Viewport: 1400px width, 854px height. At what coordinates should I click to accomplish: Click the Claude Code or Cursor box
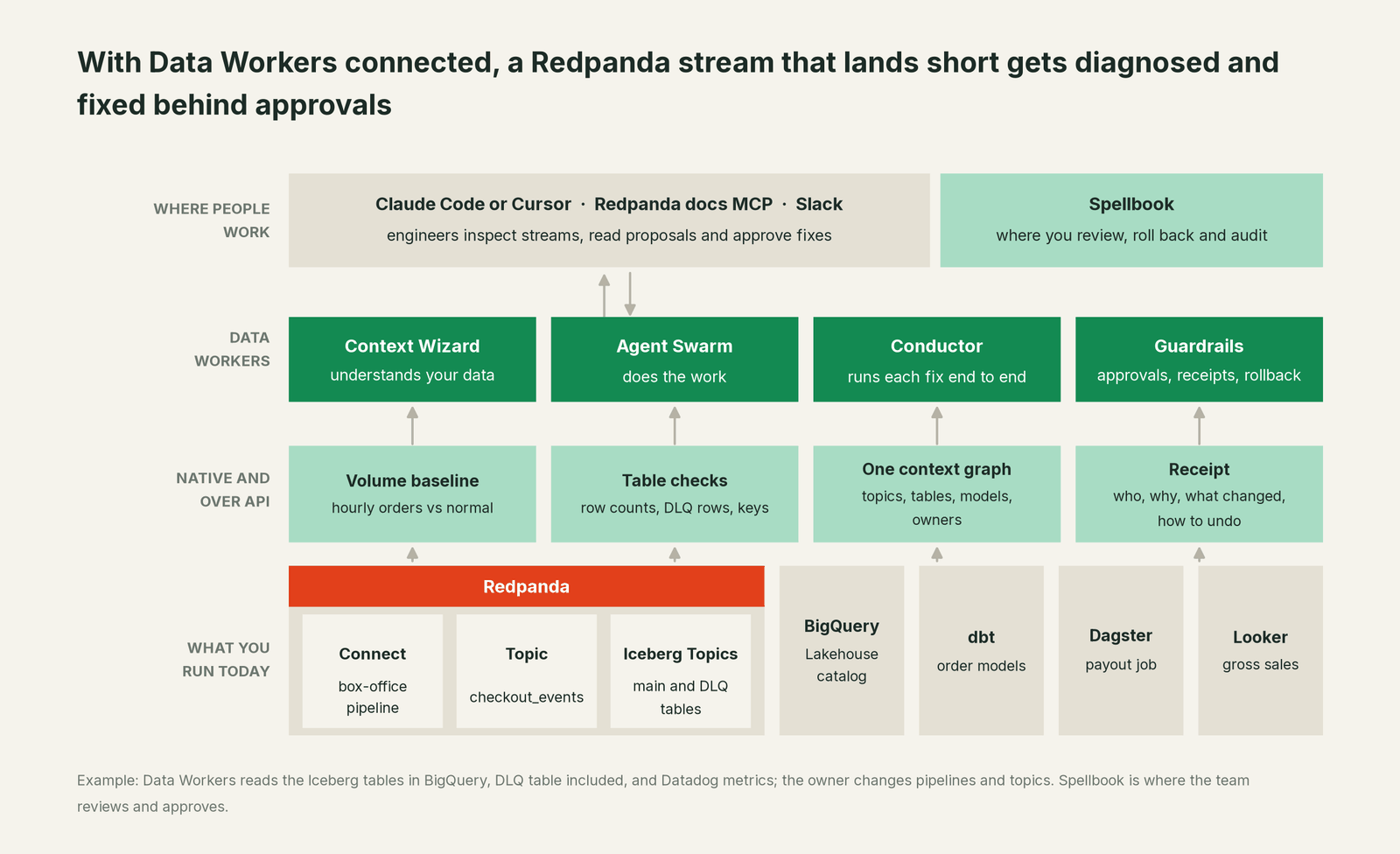(x=609, y=220)
